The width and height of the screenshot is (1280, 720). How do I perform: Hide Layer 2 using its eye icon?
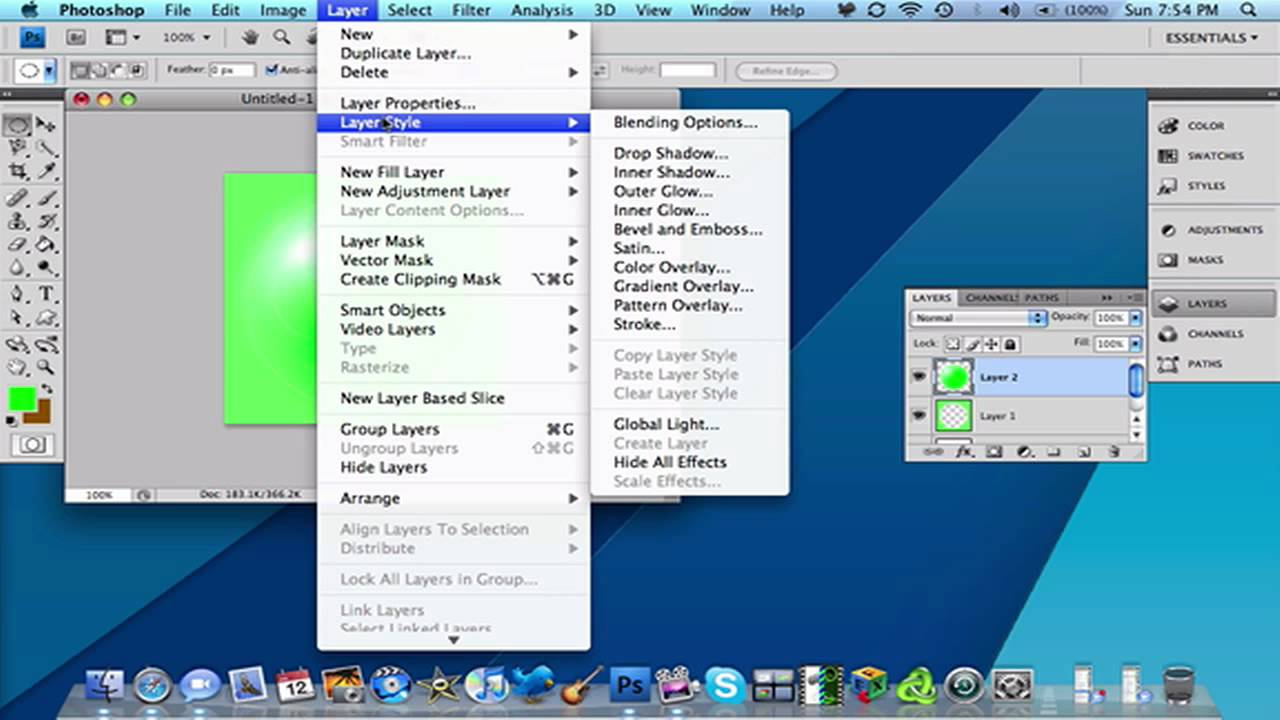pyautogui.click(x=918, y=377)
